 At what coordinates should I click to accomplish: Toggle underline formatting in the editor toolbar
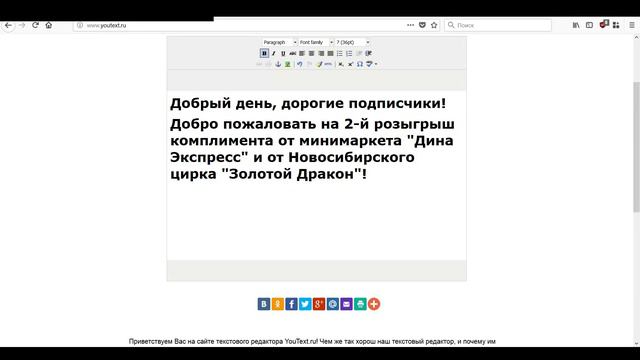[283, 53]
